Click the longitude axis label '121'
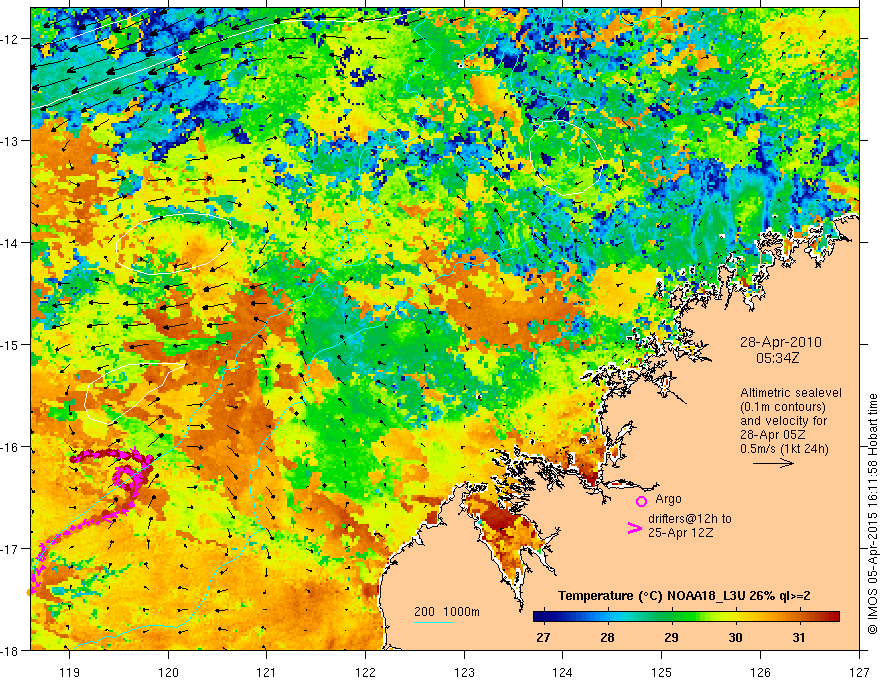 coord(267,672)
